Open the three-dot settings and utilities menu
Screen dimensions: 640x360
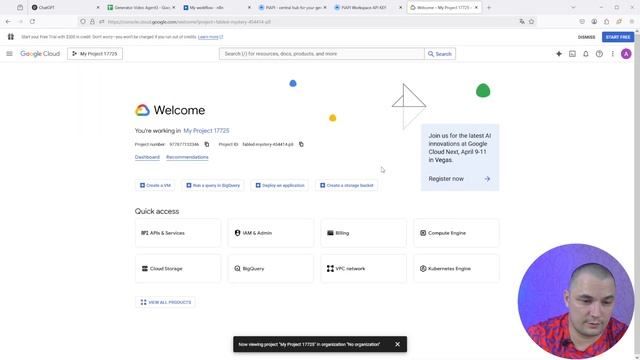pyautogui.click(x=612, y=53)
